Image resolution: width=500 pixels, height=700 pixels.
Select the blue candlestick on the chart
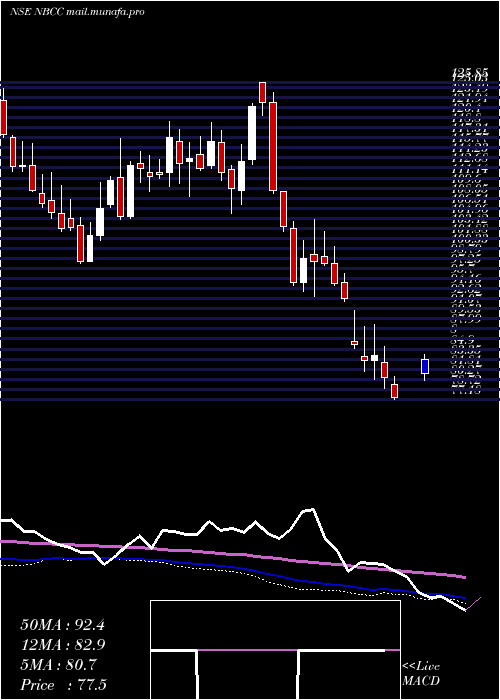tap(425, 367)
